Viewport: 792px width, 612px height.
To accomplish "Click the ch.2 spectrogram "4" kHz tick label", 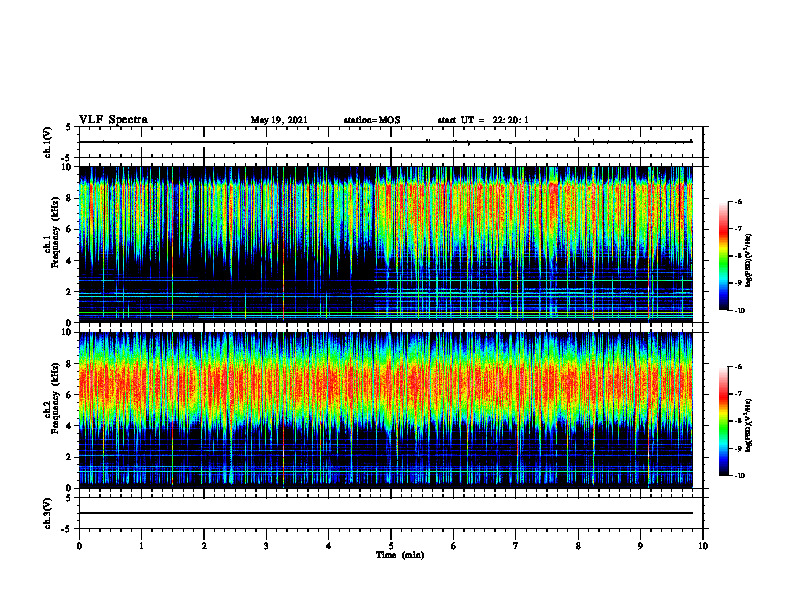I will coord(69,426).
